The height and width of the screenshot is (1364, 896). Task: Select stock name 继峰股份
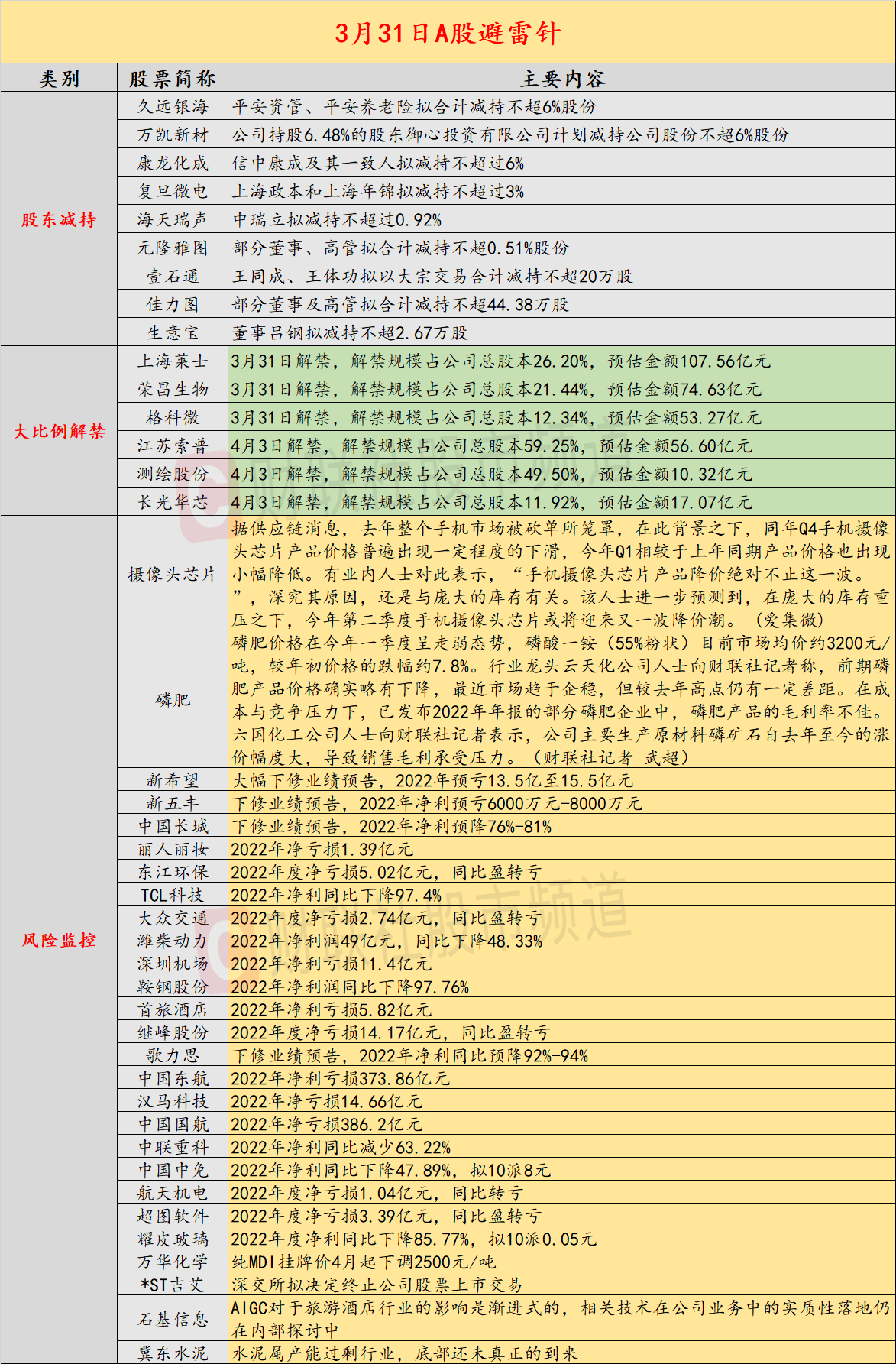173,1033
